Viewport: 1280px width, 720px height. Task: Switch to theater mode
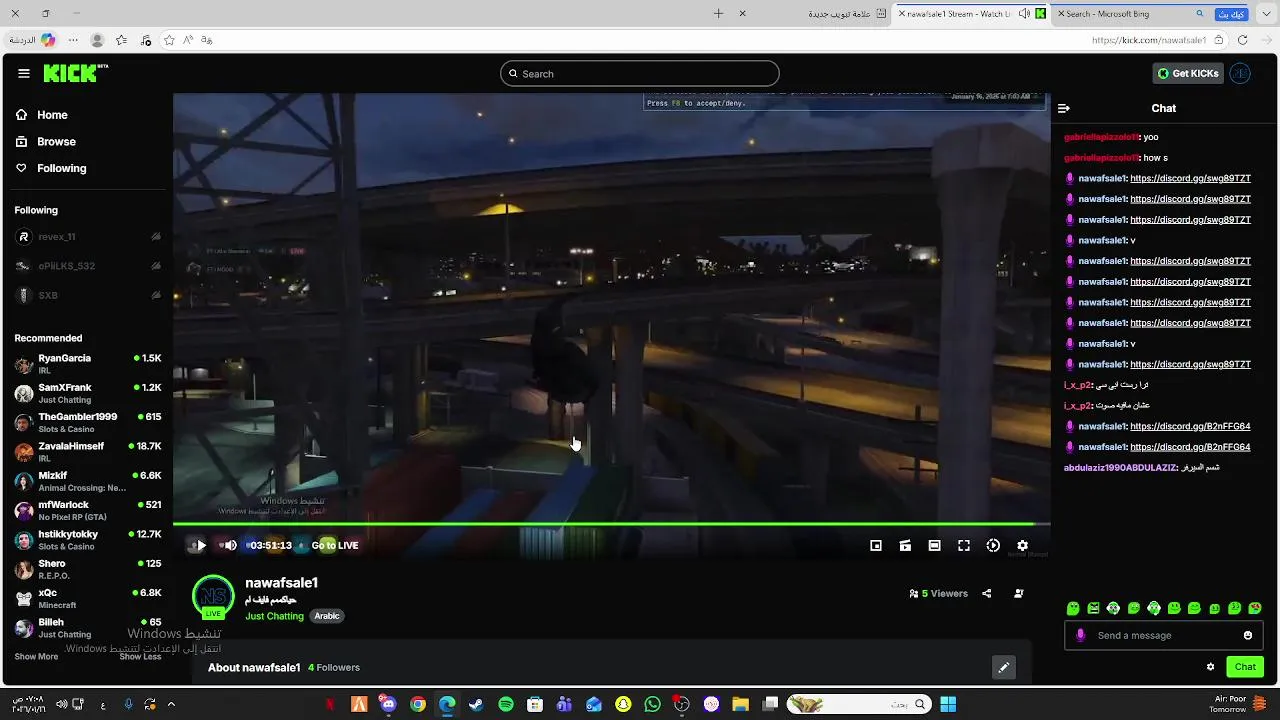tap(934, 545)
